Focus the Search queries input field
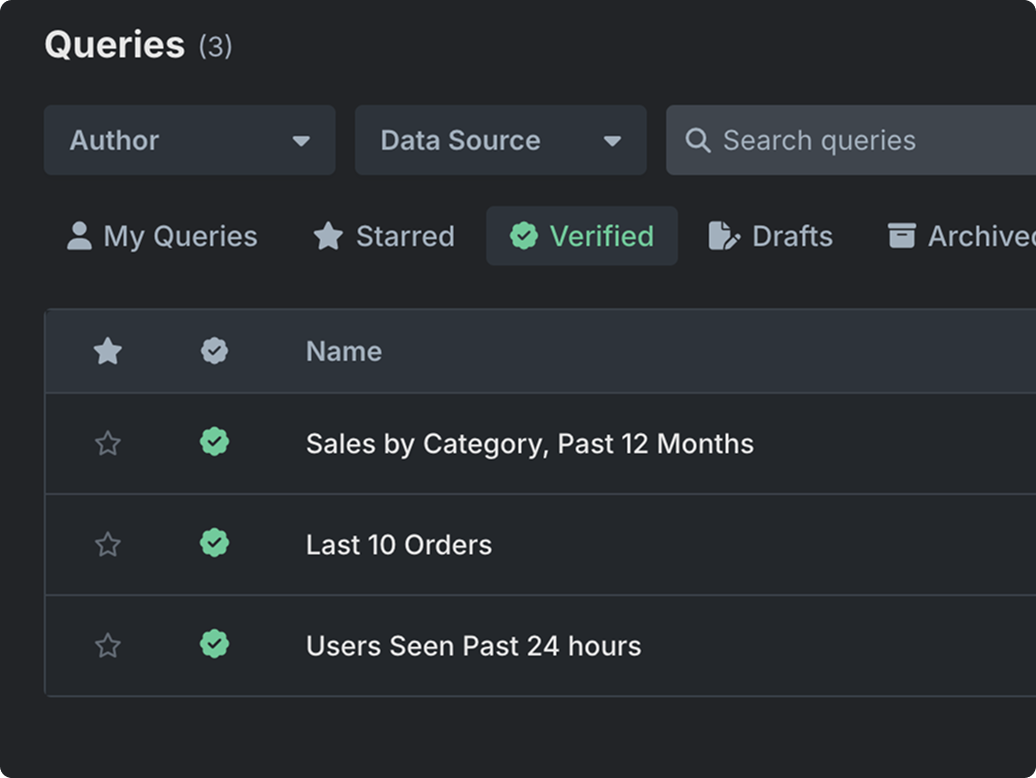The image size is (1036, 778). [x=860, y=140]
